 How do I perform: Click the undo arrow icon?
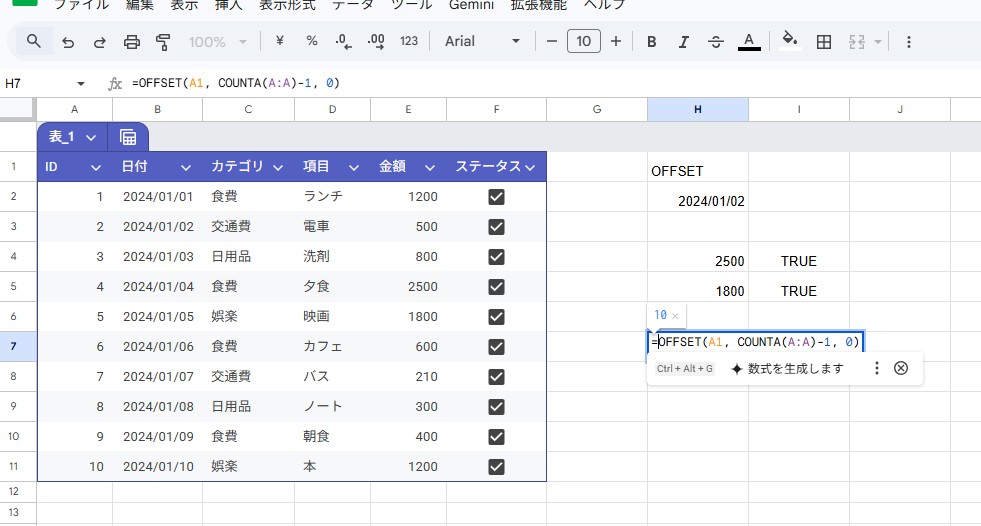[68, 42]
